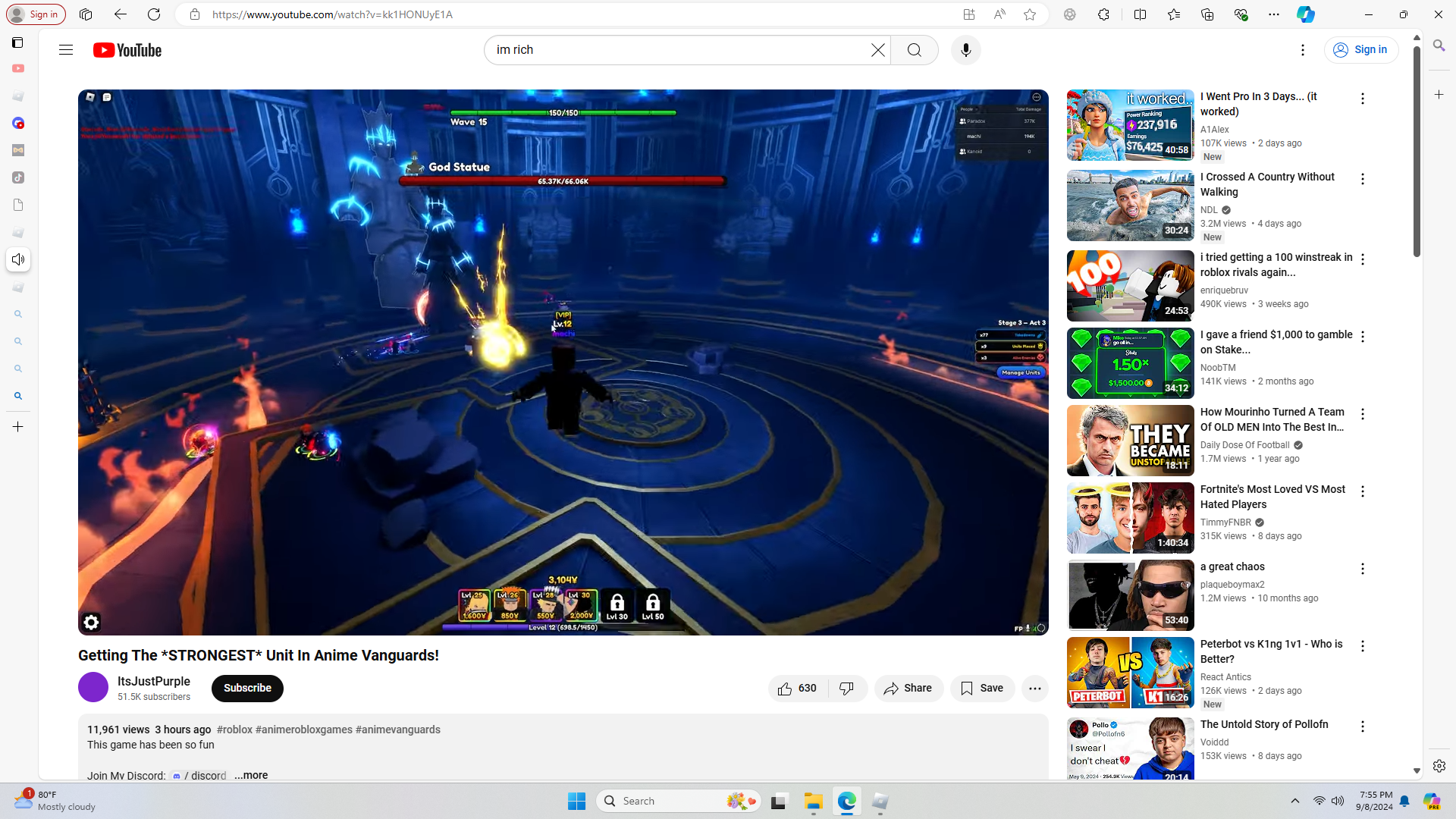Save the video to a playlist
The image size is (1456, 819).
tap(982, 689)
